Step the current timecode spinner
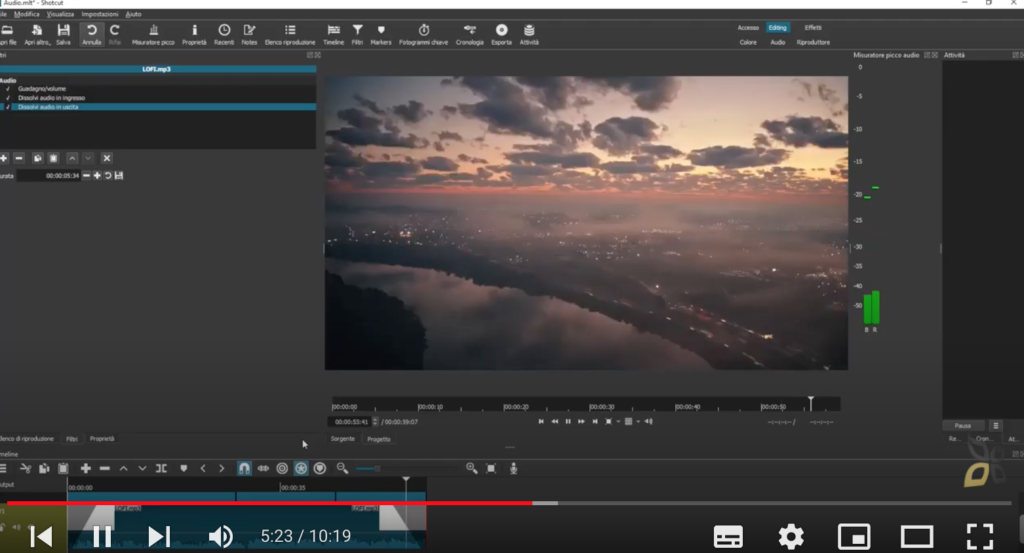 (x=375, y=422)
